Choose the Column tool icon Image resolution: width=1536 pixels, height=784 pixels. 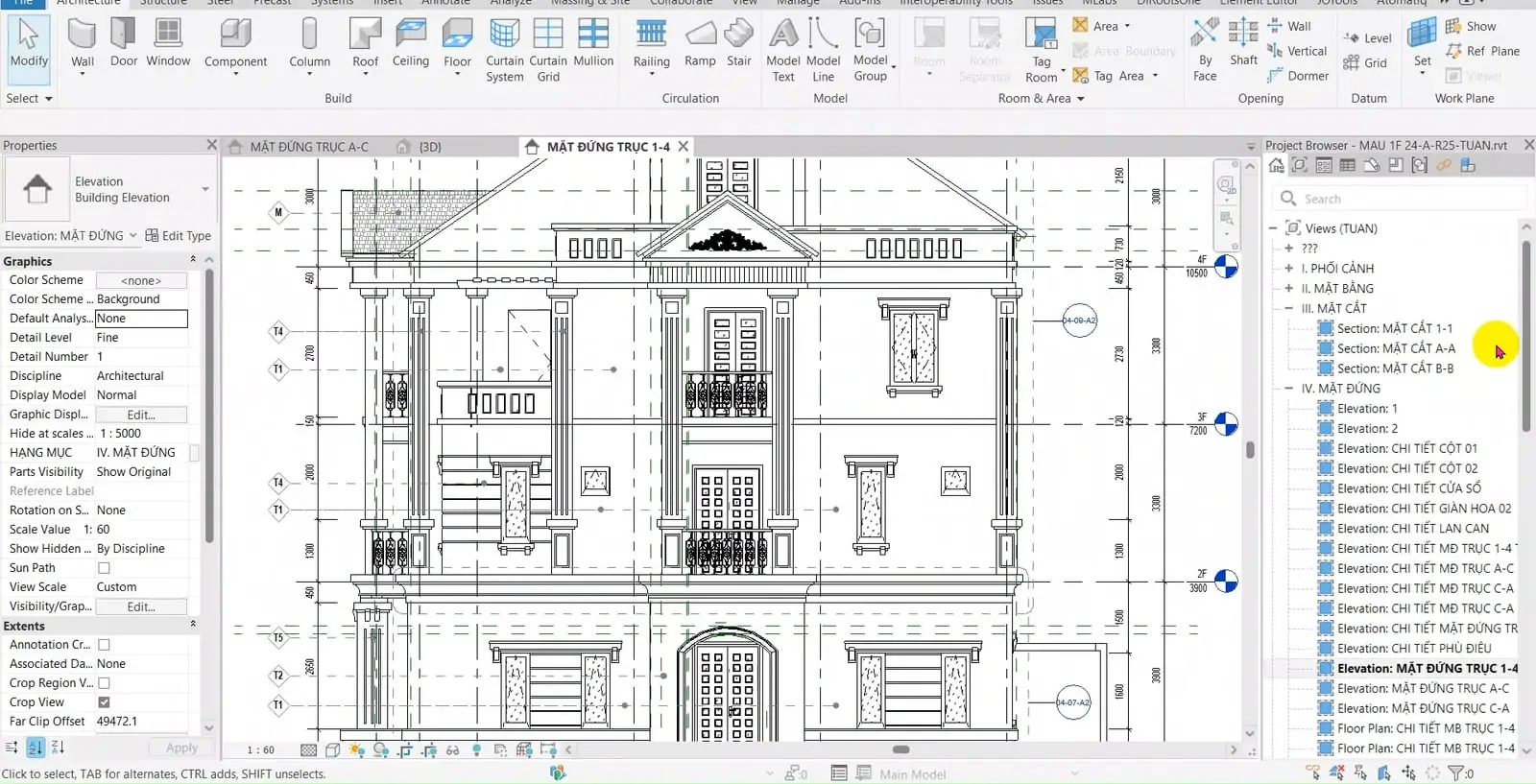(309, 35)
